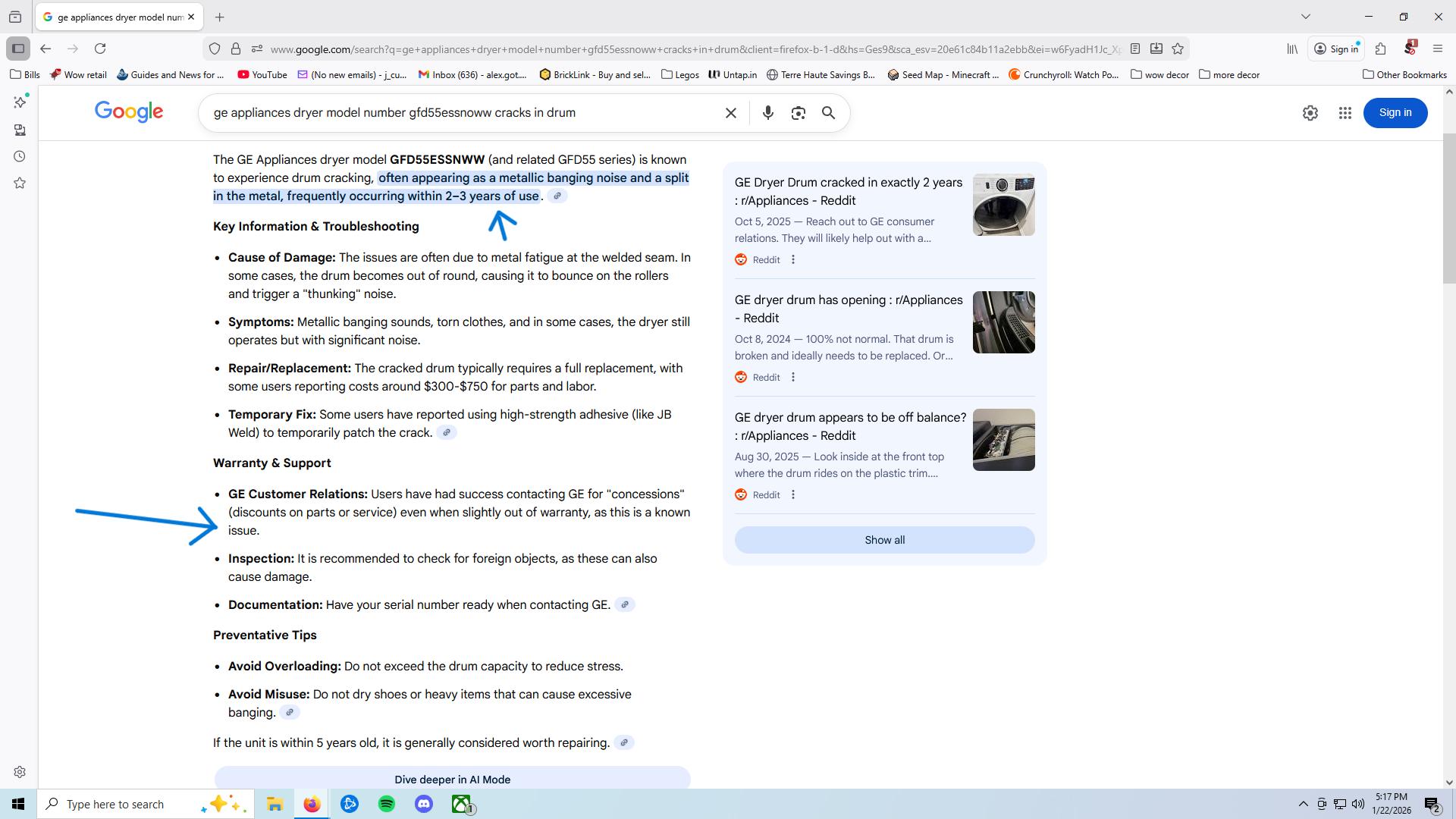The image size is (1456, 819).
Task: Open Discord from the taskbar
Action: pyautogui.click(x=424, y=805)
